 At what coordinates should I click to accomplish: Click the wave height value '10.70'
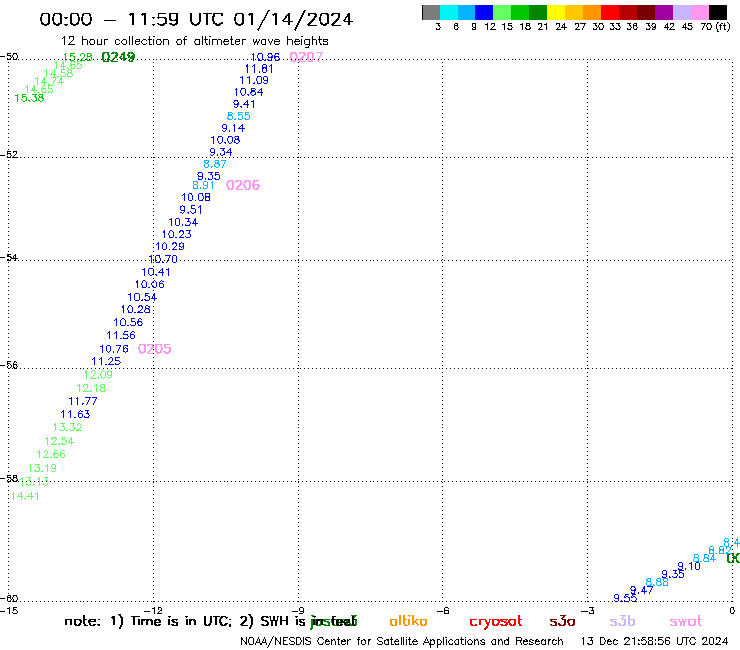pos(163,259)
